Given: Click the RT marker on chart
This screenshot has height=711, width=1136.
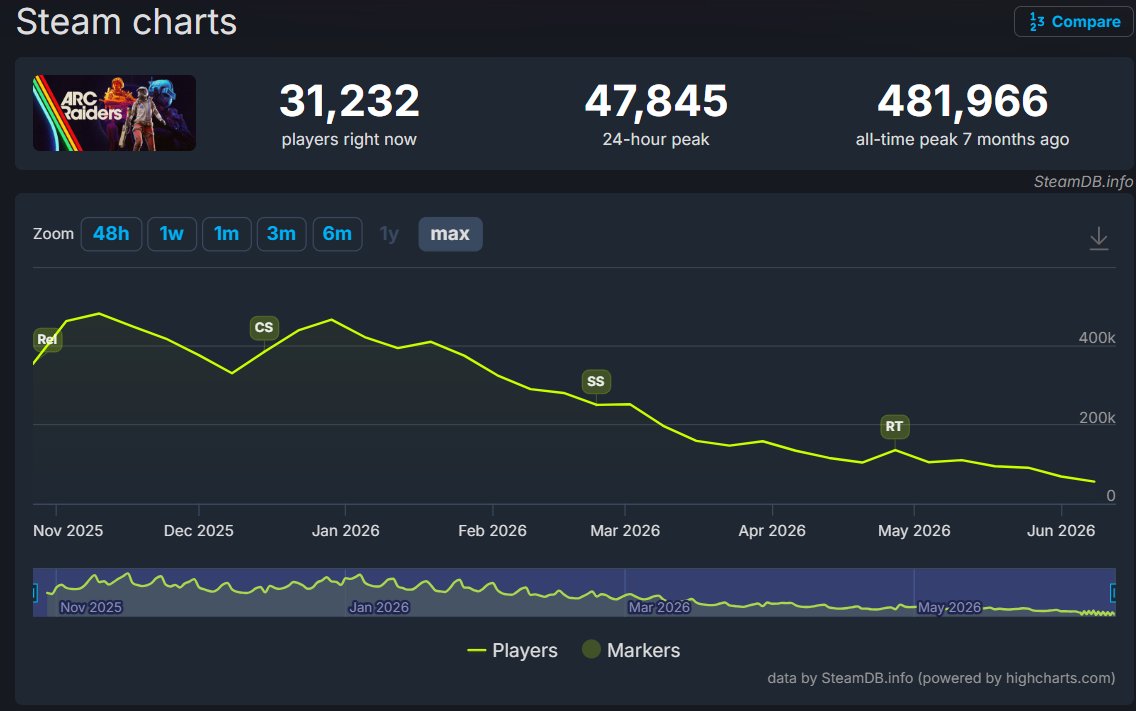Looking at the screenshot, I should (894, 426).
